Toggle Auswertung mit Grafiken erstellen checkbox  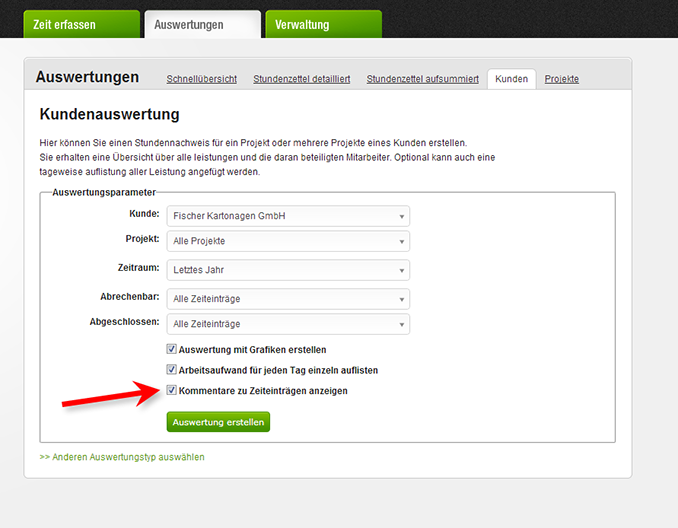click(172, 349)
